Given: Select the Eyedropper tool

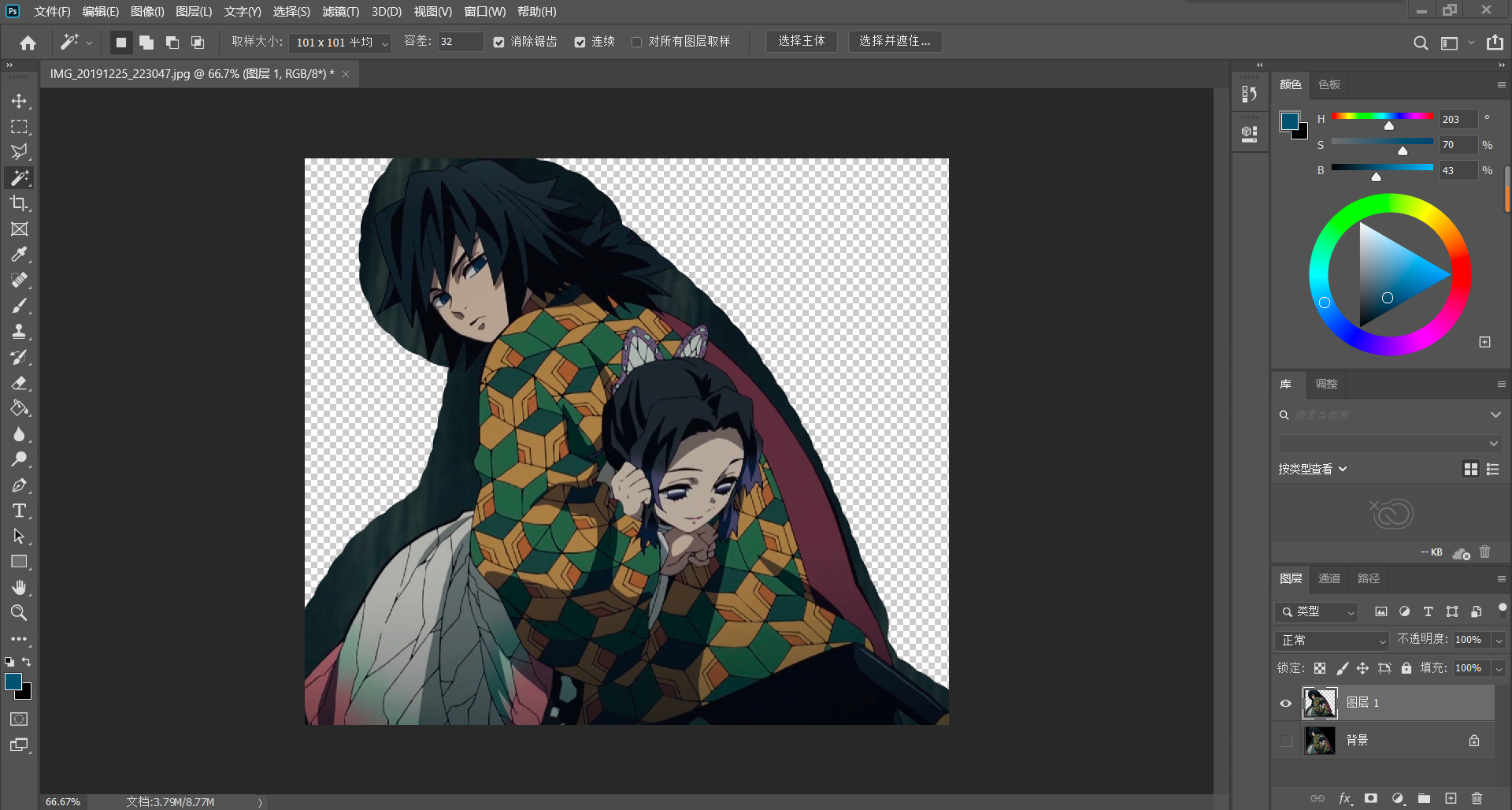Looking at the screenshot, I should [x=19, y=254].
